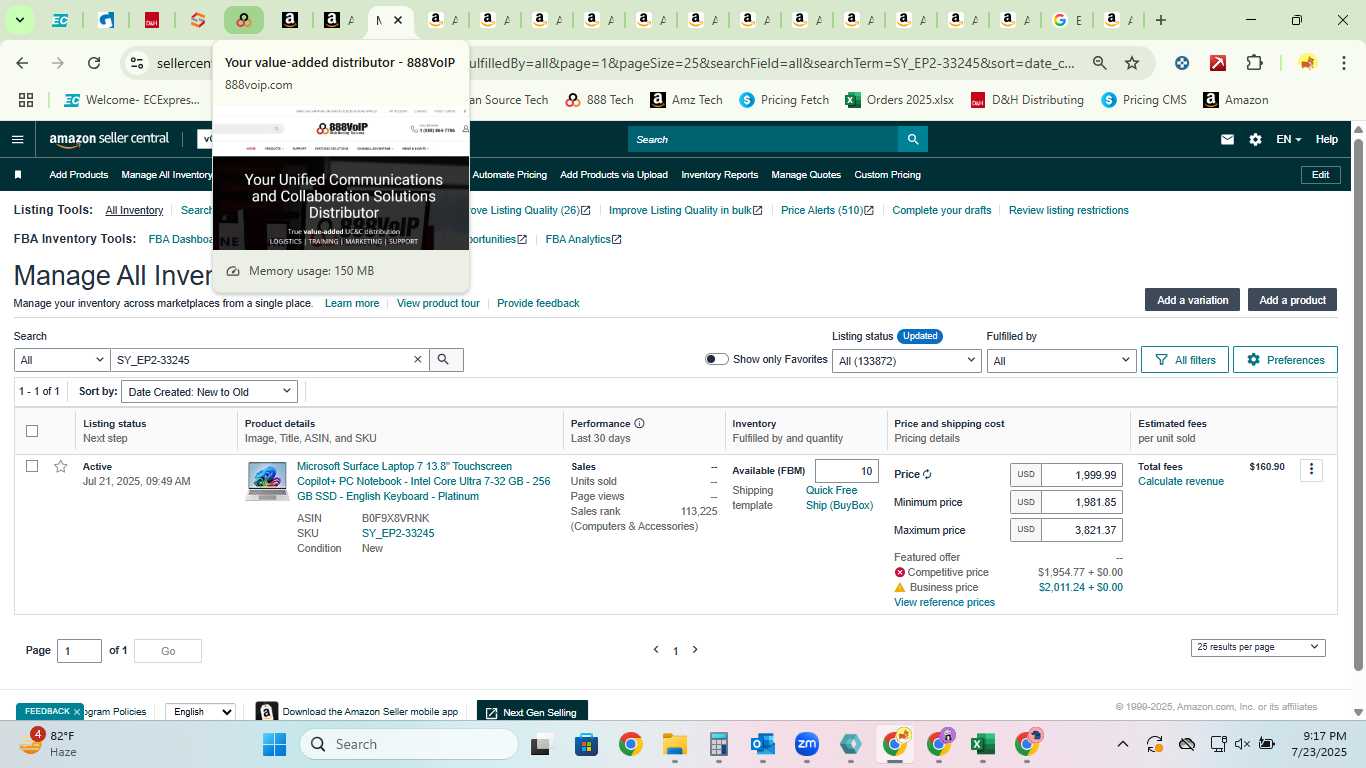Open Windows Start menu
Viewport: 1366px width, 768px height.
274,744
